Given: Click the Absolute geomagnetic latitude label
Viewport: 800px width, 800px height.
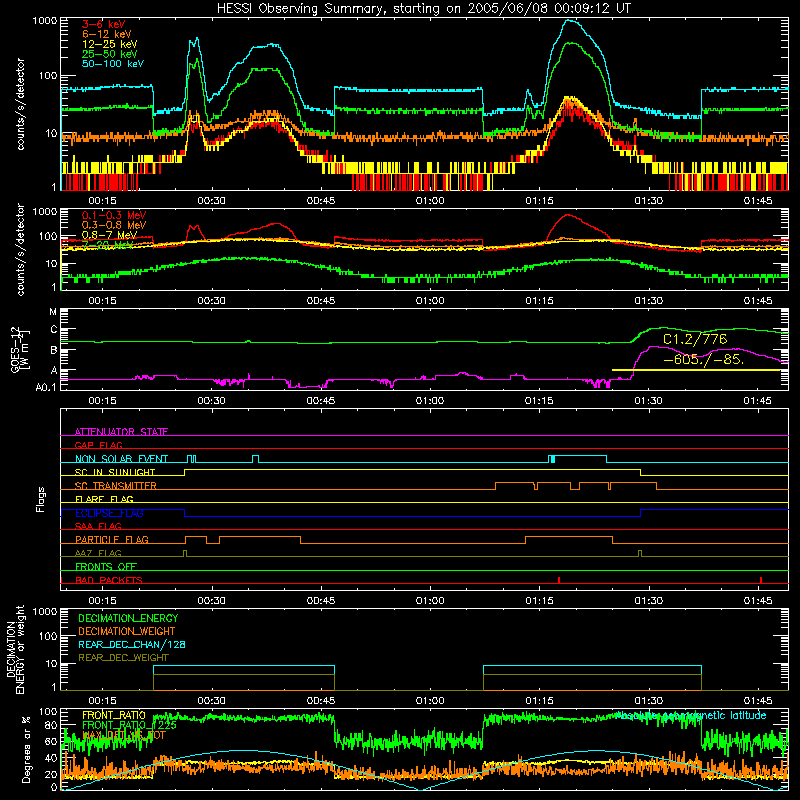Looking at the screenshot, I should (x=690, y=715).
